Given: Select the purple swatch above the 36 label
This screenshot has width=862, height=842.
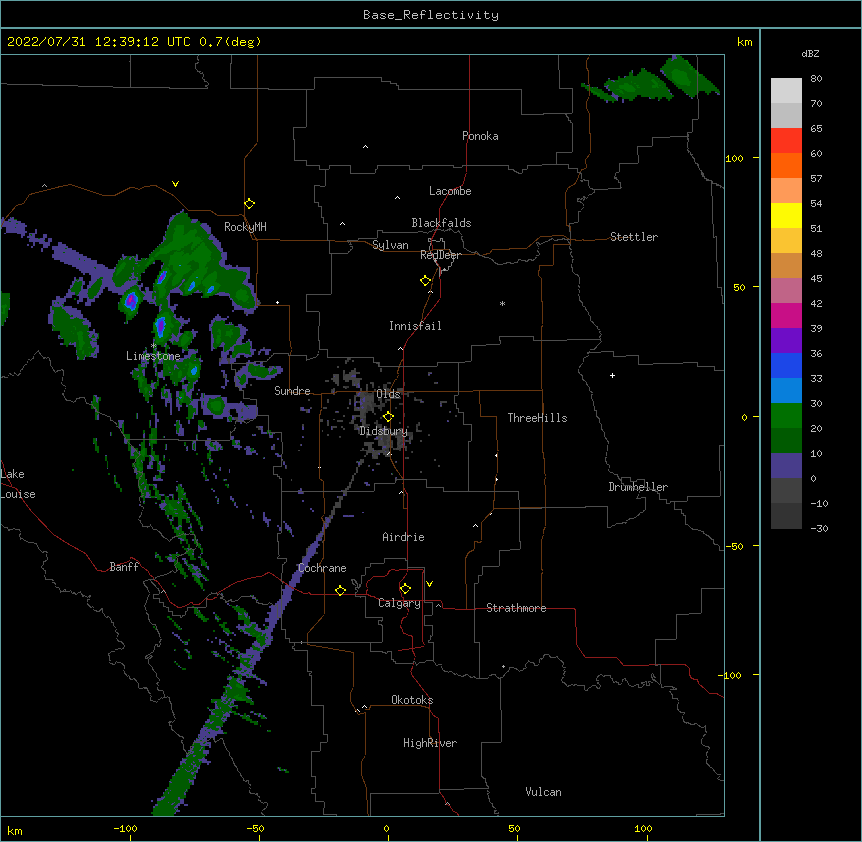Looking at the screenshot, I should (786, 340).
